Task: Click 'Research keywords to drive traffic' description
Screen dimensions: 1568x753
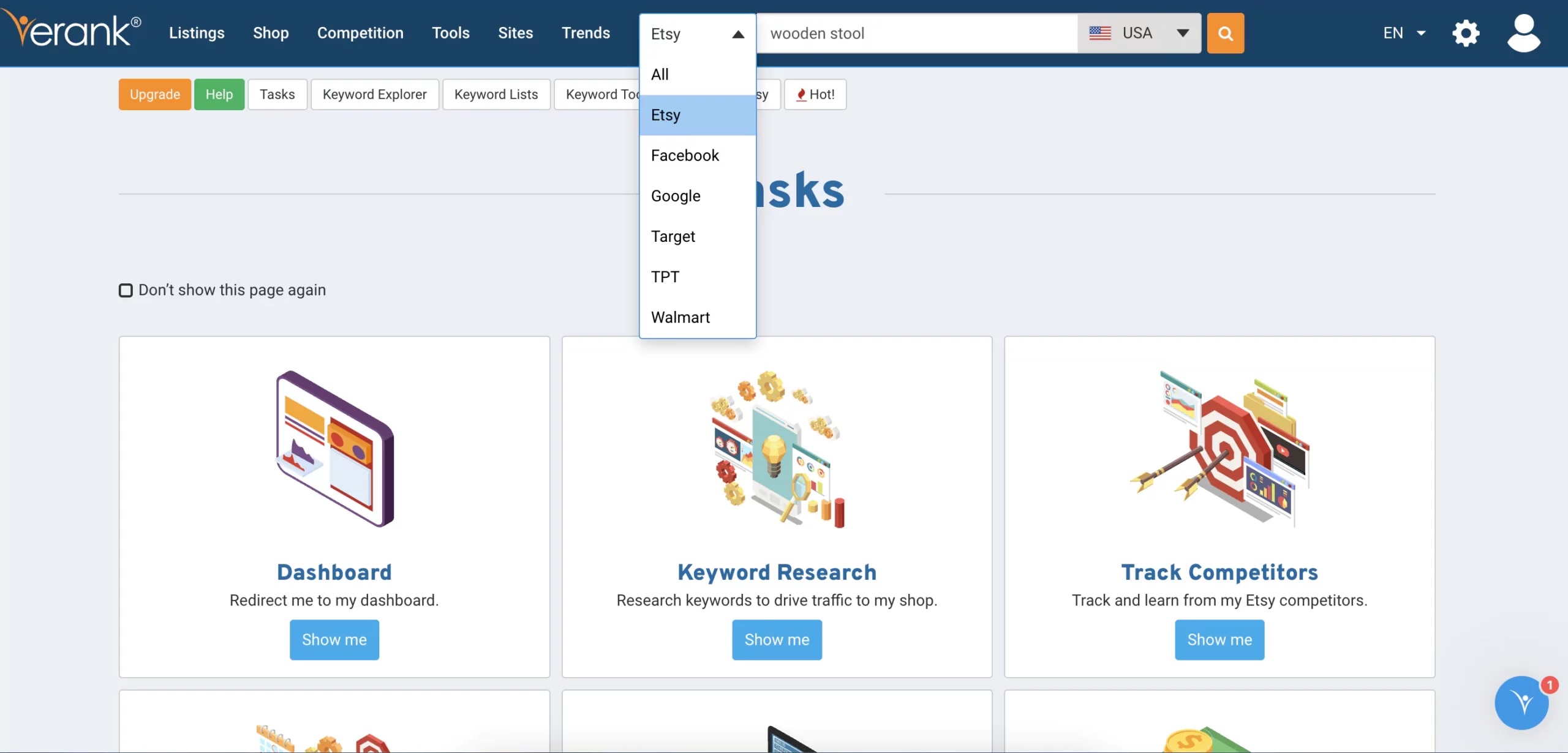Action: [777, 600]
